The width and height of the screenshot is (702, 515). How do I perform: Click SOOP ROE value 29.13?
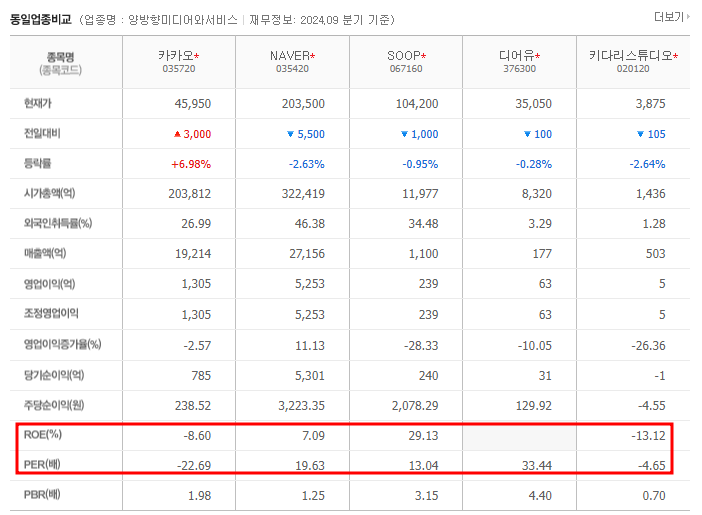coord(423,436)
